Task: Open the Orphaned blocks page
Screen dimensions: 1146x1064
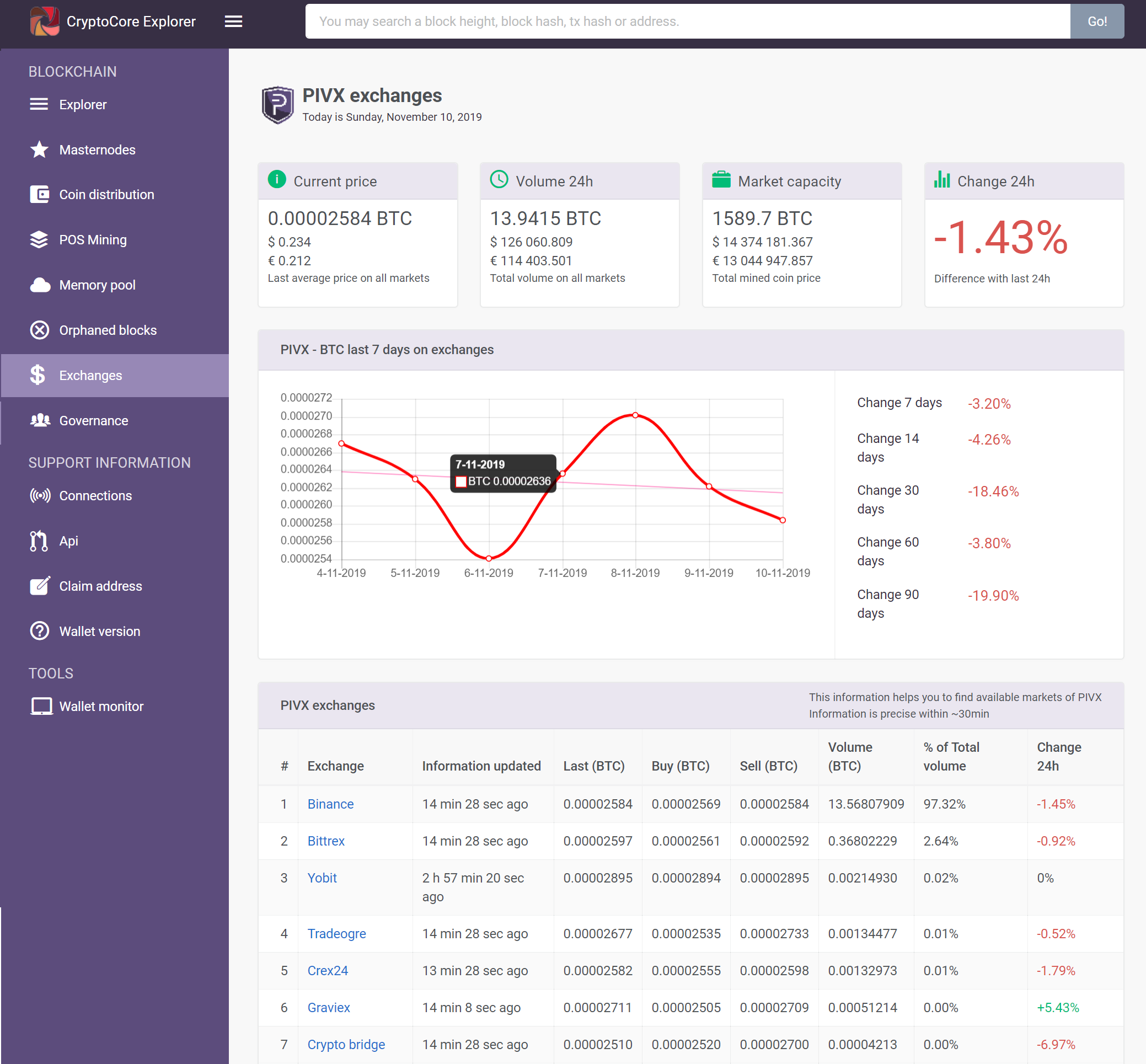Action: pos(115,330)
